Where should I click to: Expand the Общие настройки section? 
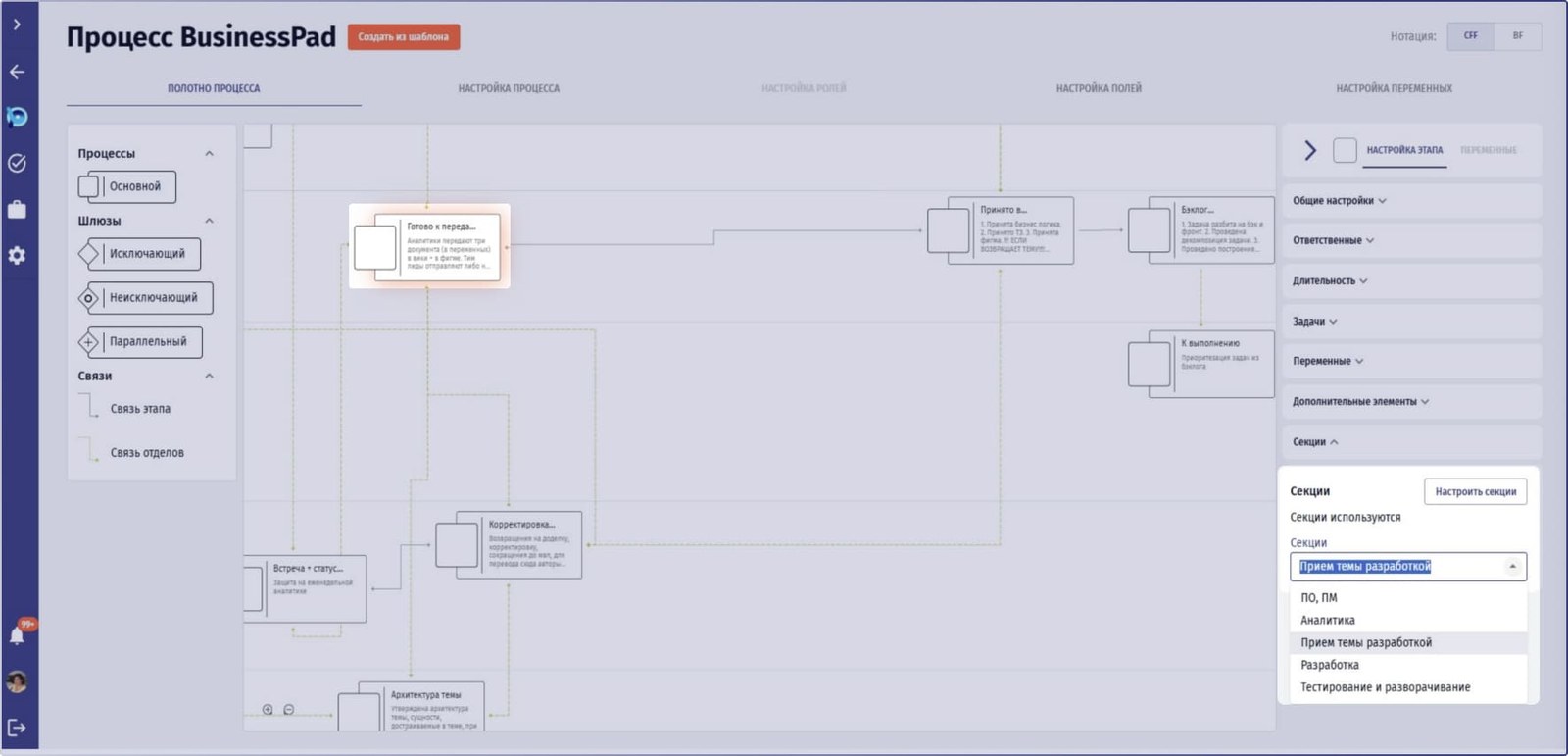coord(1412,201)
